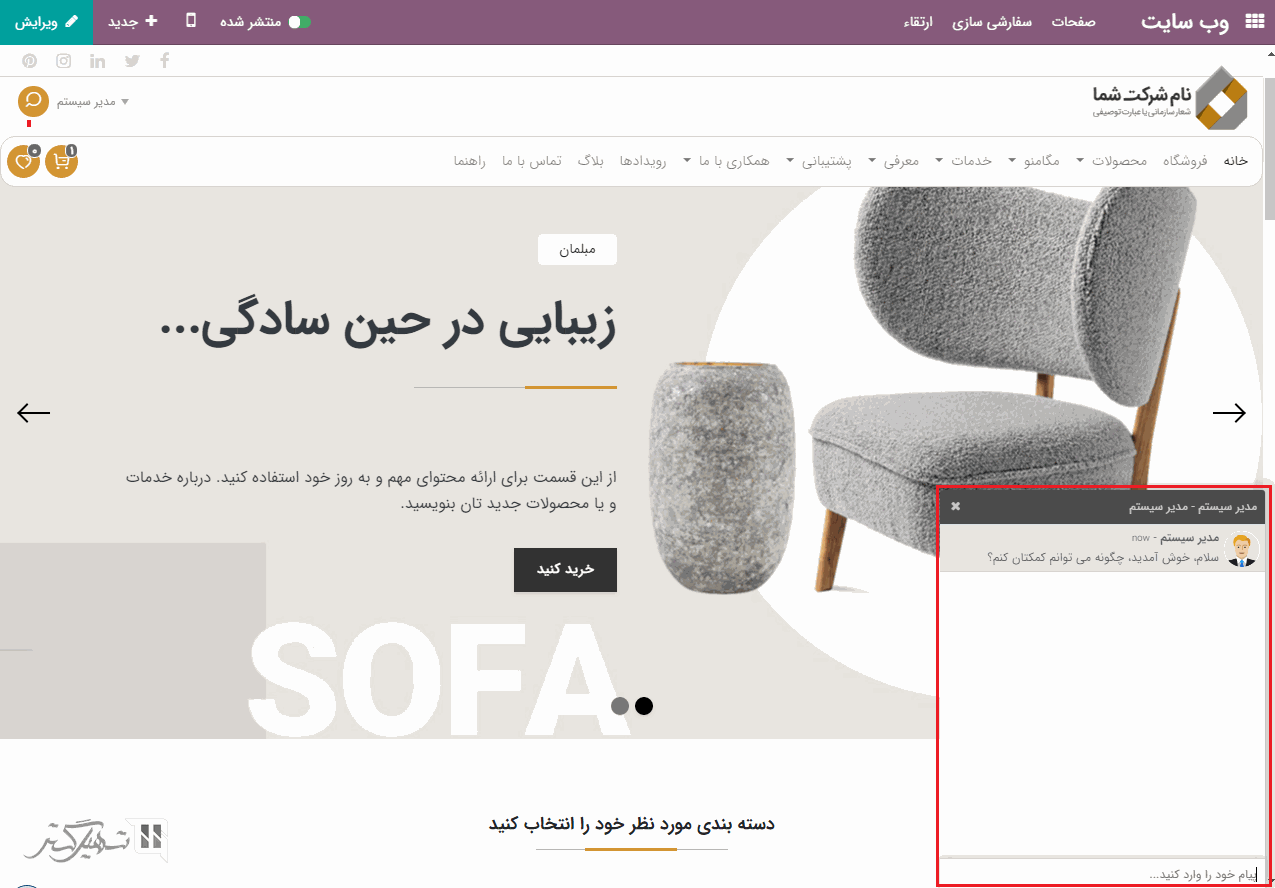The height and width of the screenshot is (888, 1275).
Task: Toggle the منتشر شده publish switch
Action: coord(300,21)
